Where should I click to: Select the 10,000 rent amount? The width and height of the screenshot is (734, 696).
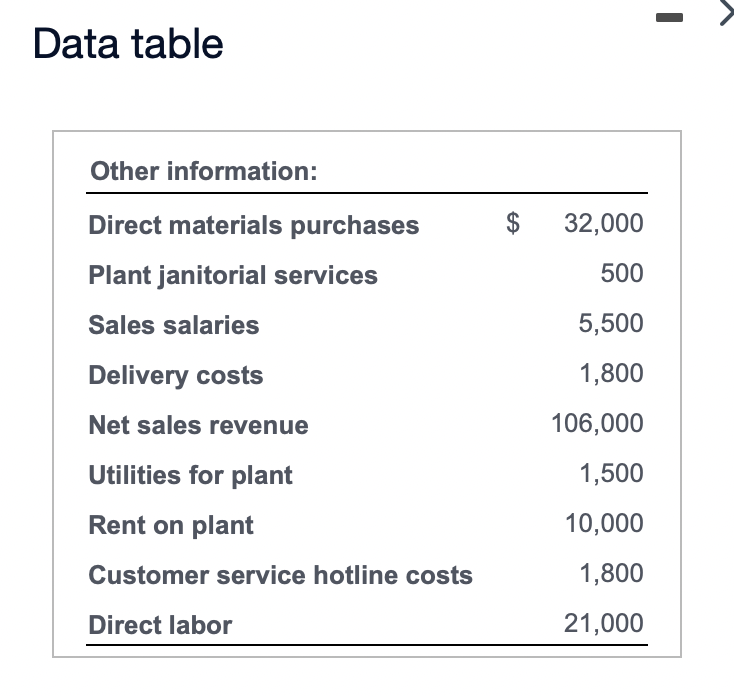point(604,523)
